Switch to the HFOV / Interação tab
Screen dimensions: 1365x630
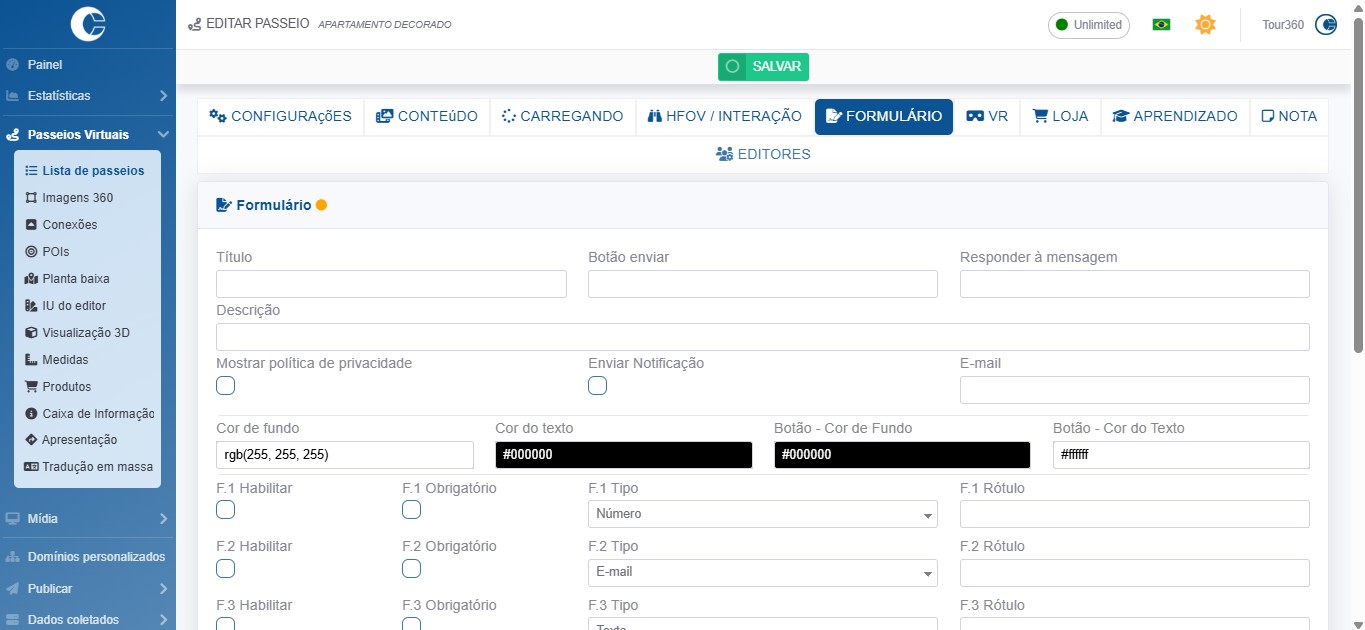point(725,116)
